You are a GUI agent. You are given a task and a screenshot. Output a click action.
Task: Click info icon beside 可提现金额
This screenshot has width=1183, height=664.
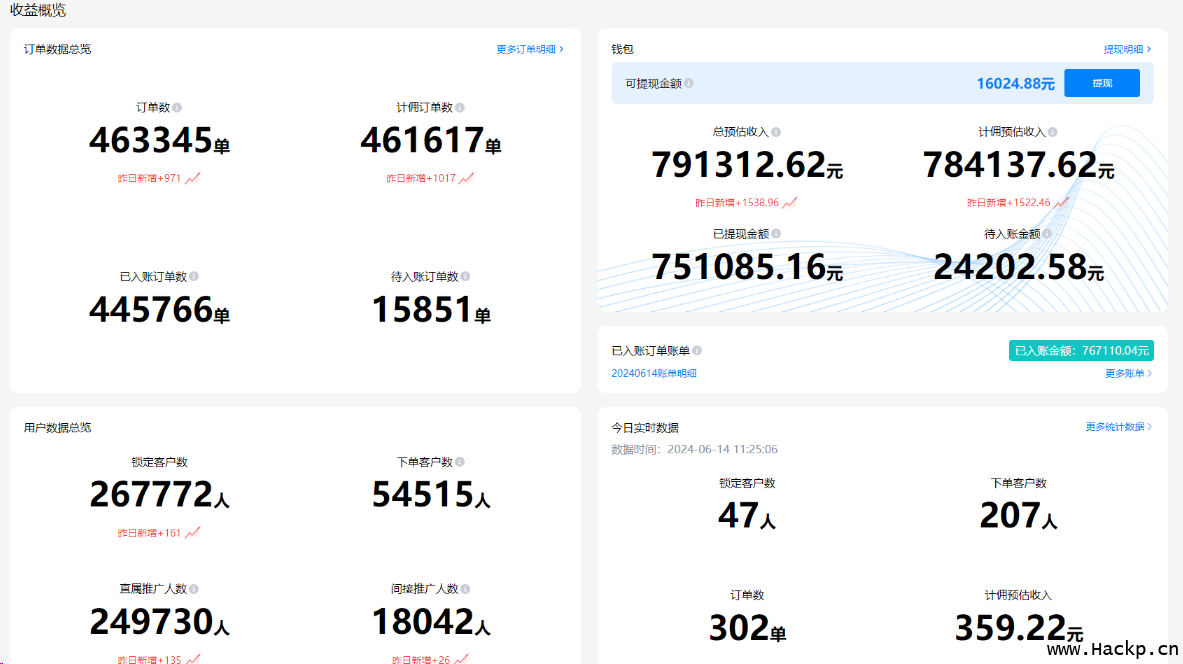pos(688,84)
